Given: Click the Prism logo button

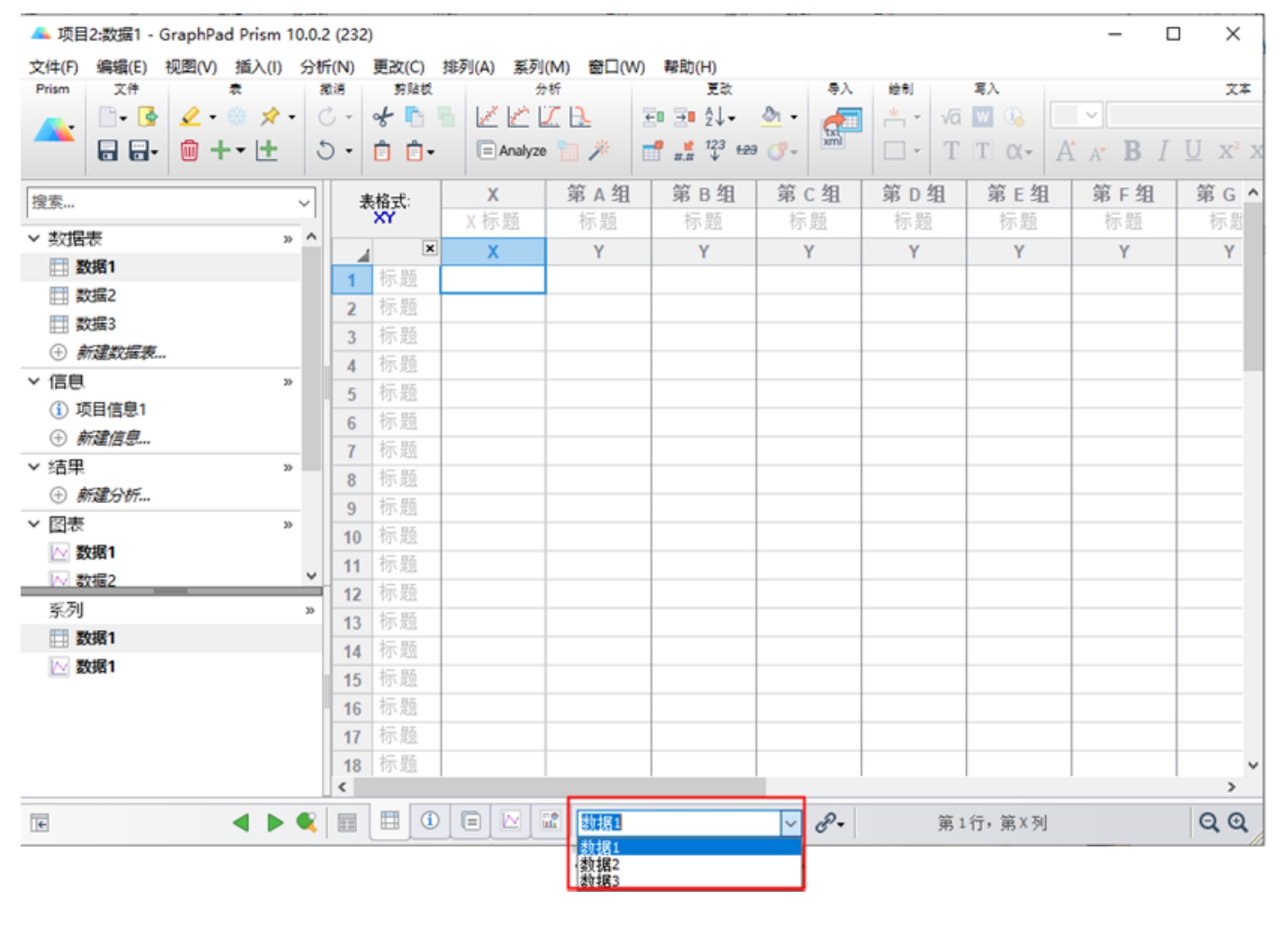Looking at the screenshot, I should (x=54, y=130).
